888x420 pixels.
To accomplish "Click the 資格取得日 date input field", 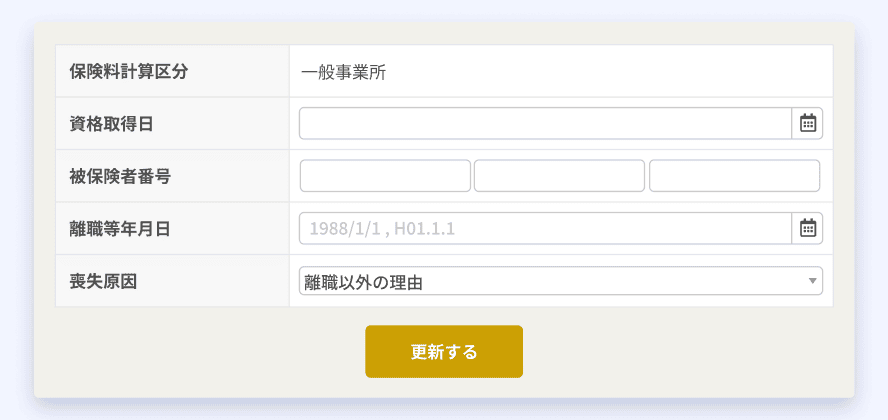I will point(545,123).
